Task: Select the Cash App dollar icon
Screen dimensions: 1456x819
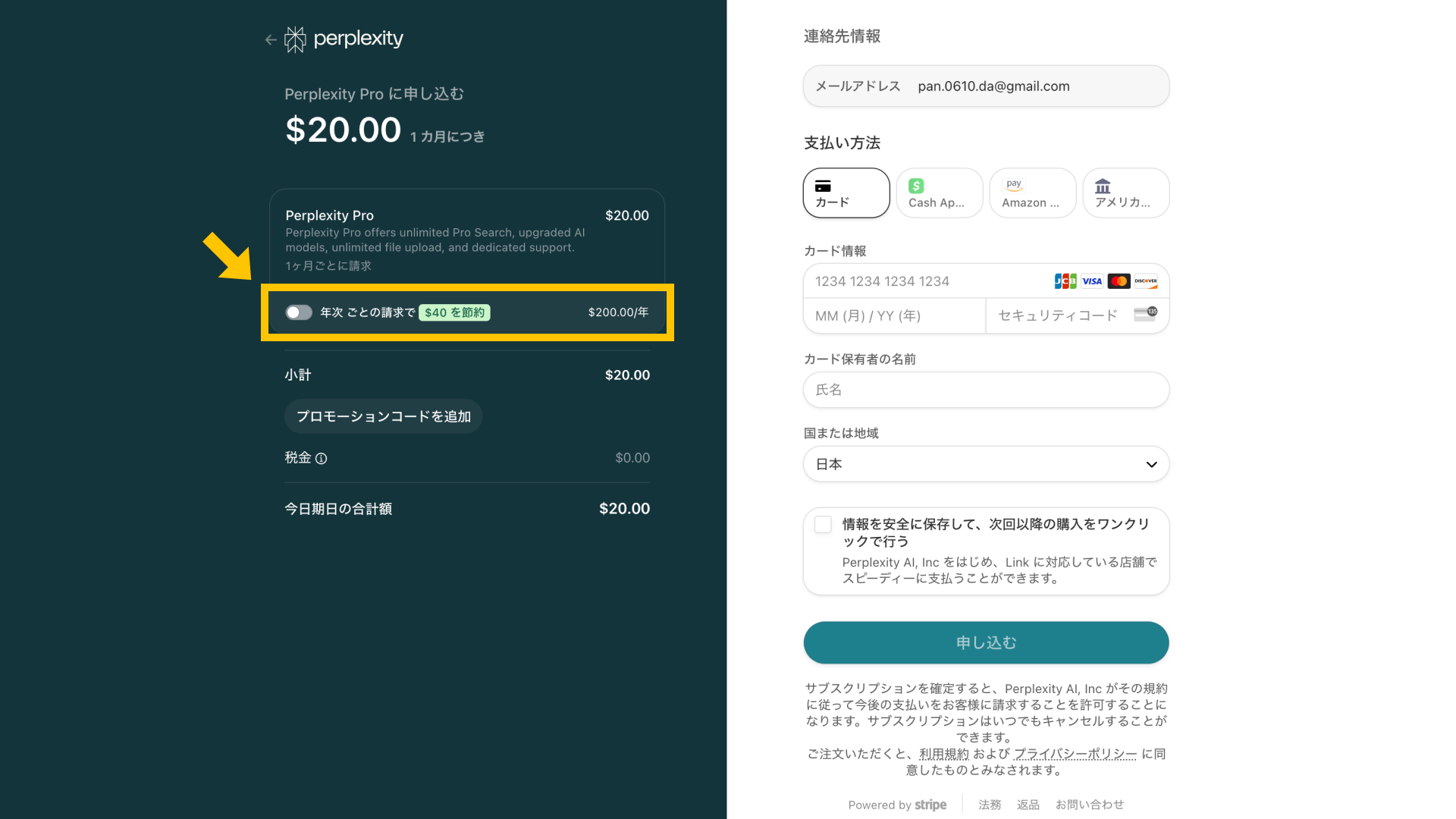Action: [916, 184]
